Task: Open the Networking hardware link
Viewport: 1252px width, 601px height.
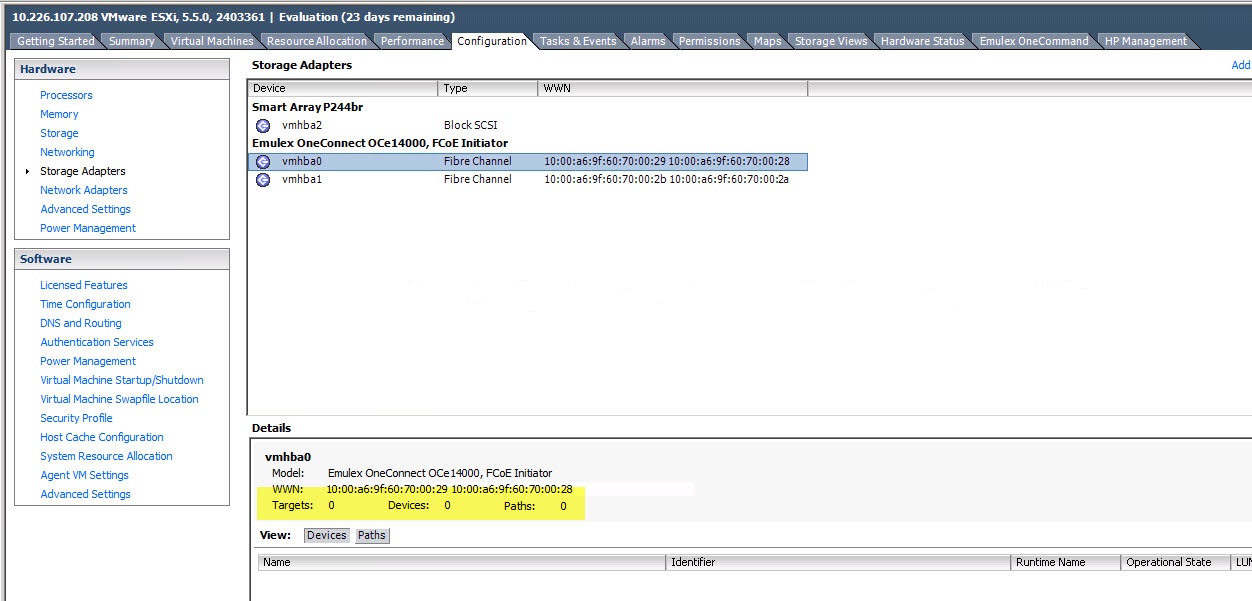Action: point(67,152)
